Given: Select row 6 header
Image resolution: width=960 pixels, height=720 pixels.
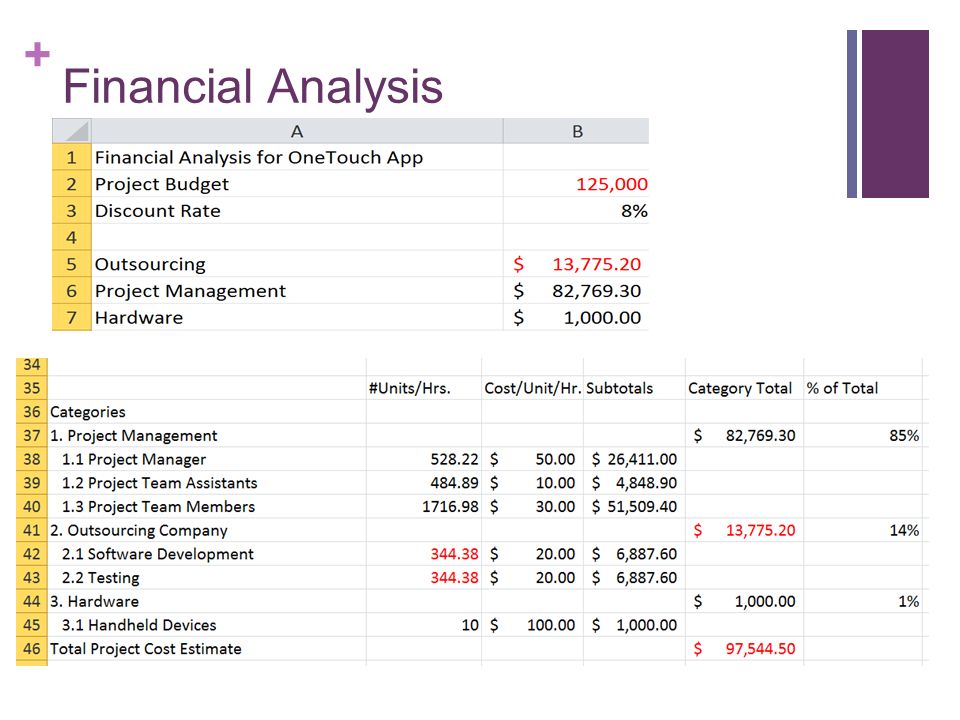Looking at the screenshot, I should [x=72, y=291].
